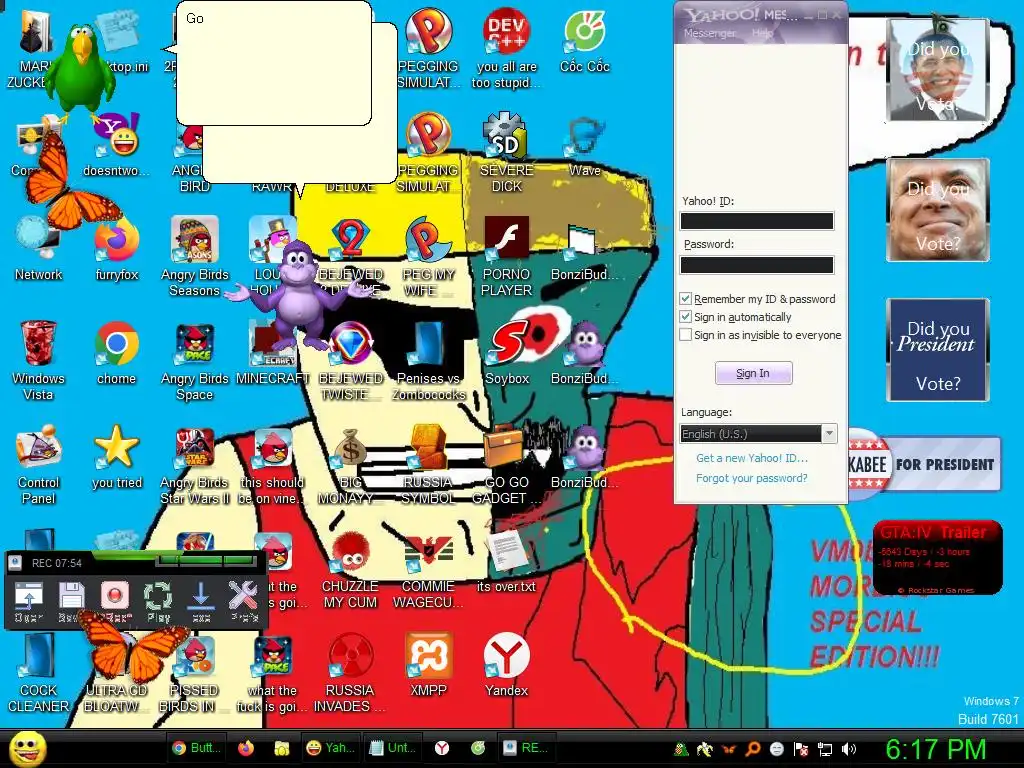
Task: Open the recorder's wrench tools settings
Action: pos(244,600)
